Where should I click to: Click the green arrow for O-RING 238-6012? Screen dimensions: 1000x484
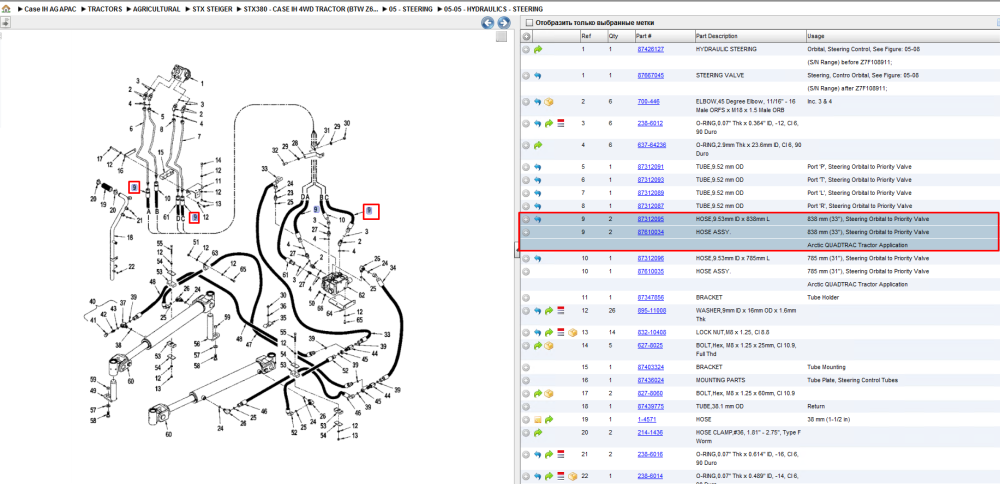[548, 123]
